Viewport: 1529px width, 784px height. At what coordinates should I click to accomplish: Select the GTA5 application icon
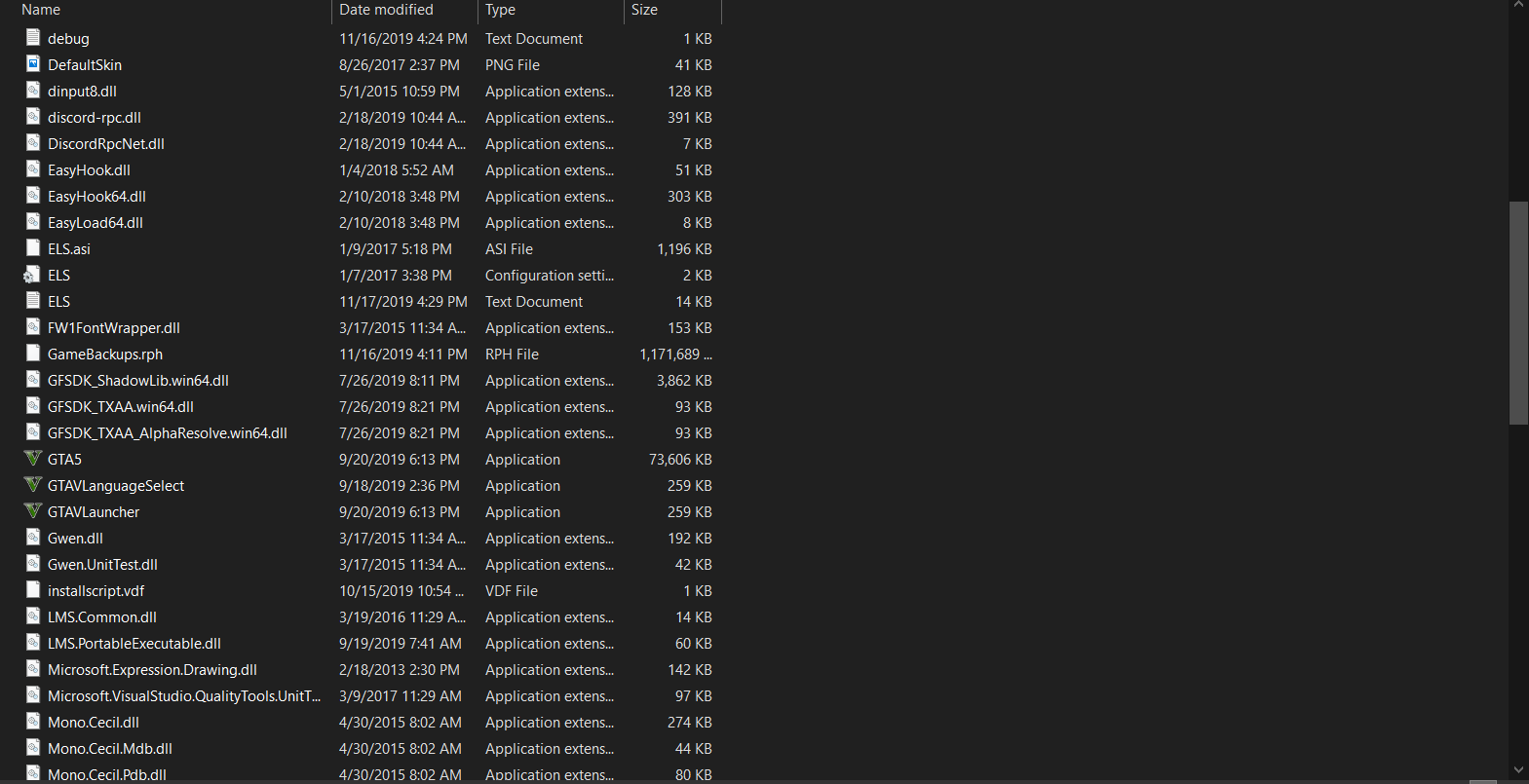tap(32, 459)
